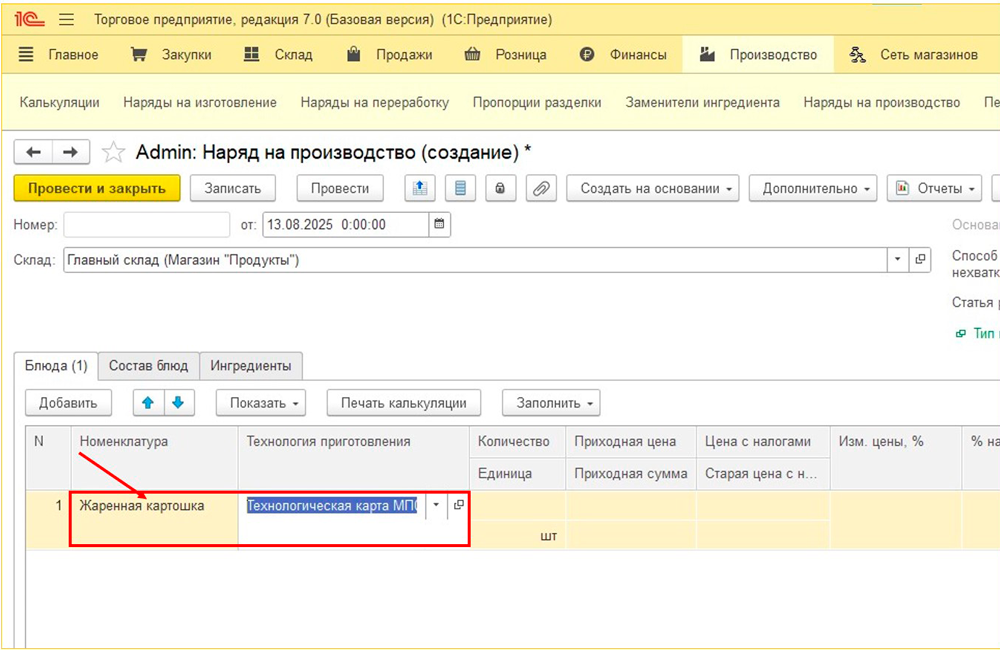This screenshot has width=1000, height=650.
Task: Switch to the Ингредиенты tab
Action: pos(250,366)
